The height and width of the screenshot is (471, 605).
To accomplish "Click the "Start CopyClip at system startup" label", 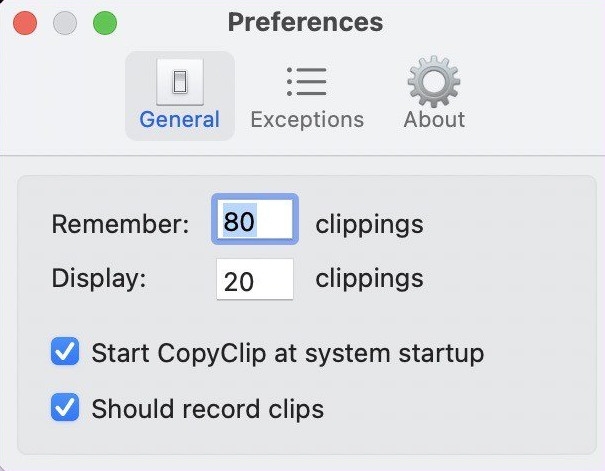I will click(287, 353).
